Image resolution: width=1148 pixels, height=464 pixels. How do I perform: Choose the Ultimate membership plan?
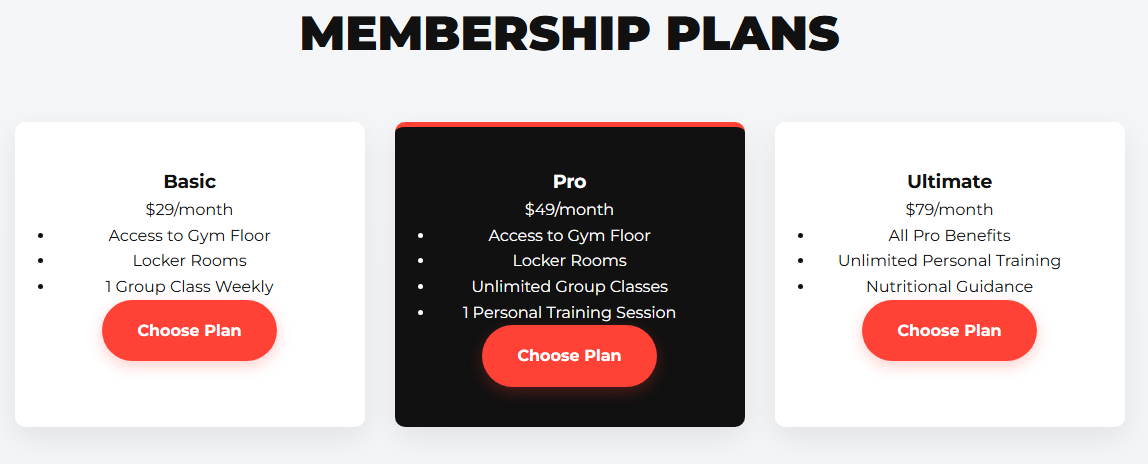(x=949, y=330)
